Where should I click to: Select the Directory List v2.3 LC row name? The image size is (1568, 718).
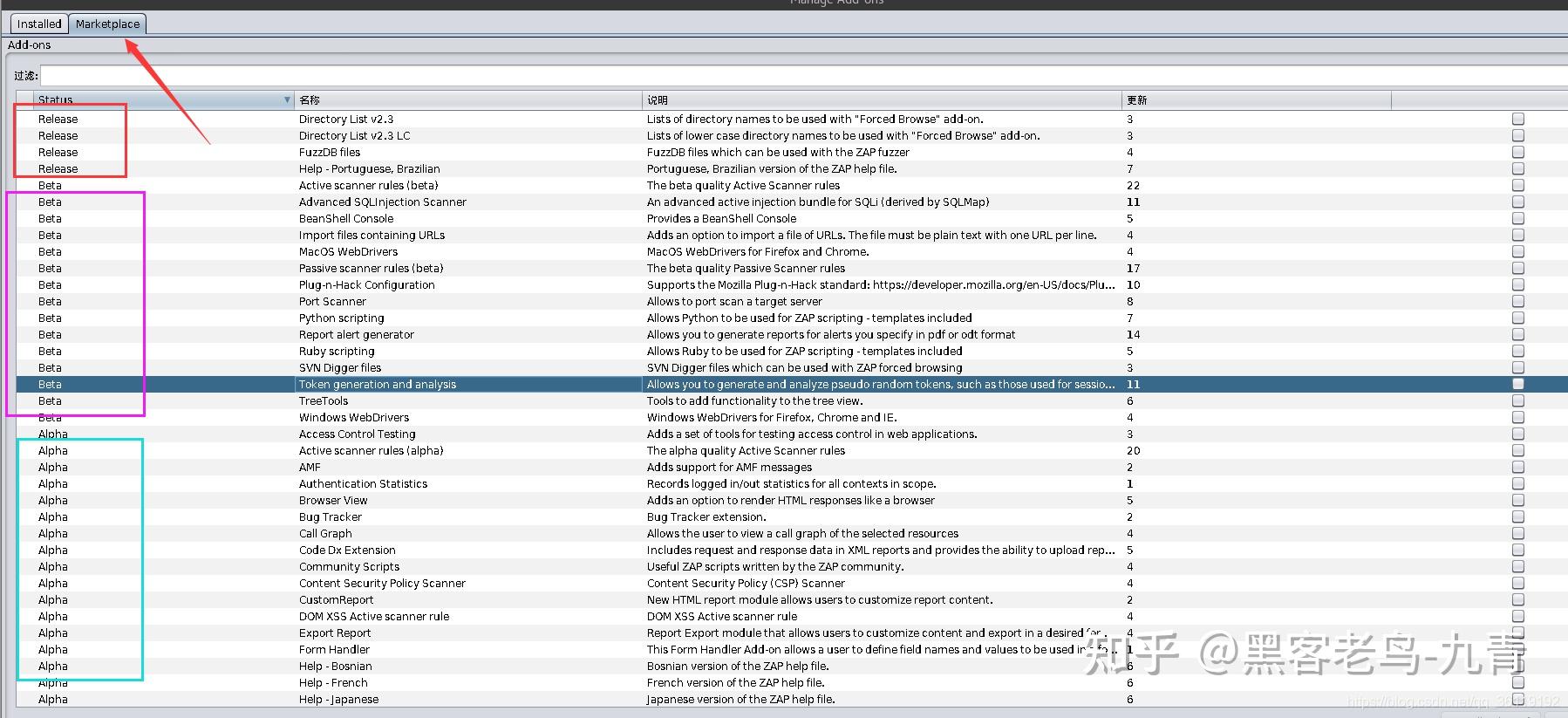tap(354, 135)
